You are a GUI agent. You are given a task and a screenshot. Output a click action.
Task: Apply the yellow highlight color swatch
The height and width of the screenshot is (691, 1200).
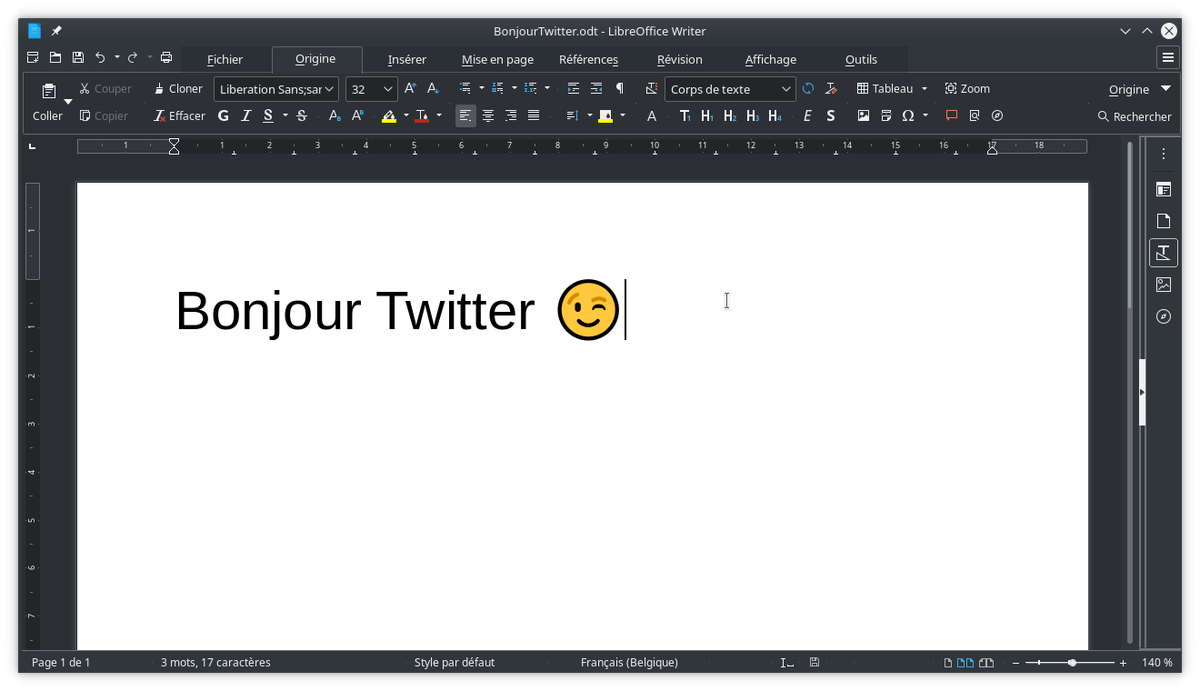click(389, 116)
